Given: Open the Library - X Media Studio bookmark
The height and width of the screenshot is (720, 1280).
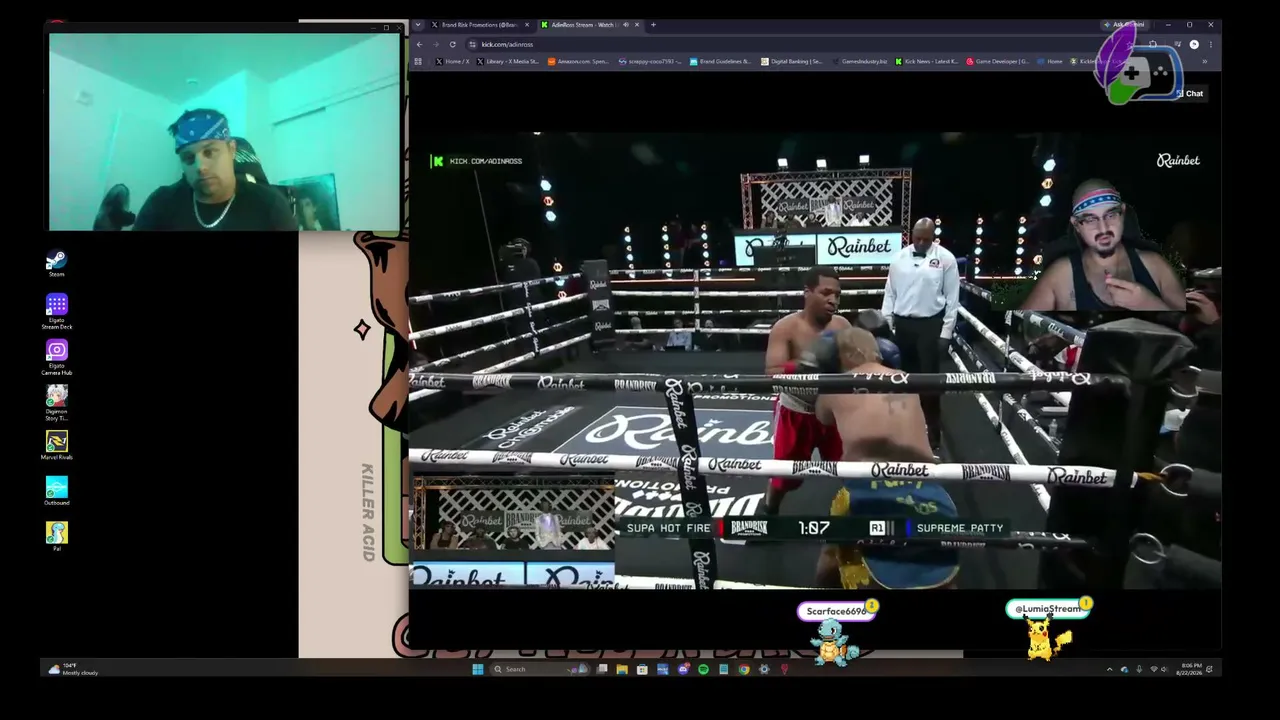Looking at the screenshot, I should pos(508,62).
